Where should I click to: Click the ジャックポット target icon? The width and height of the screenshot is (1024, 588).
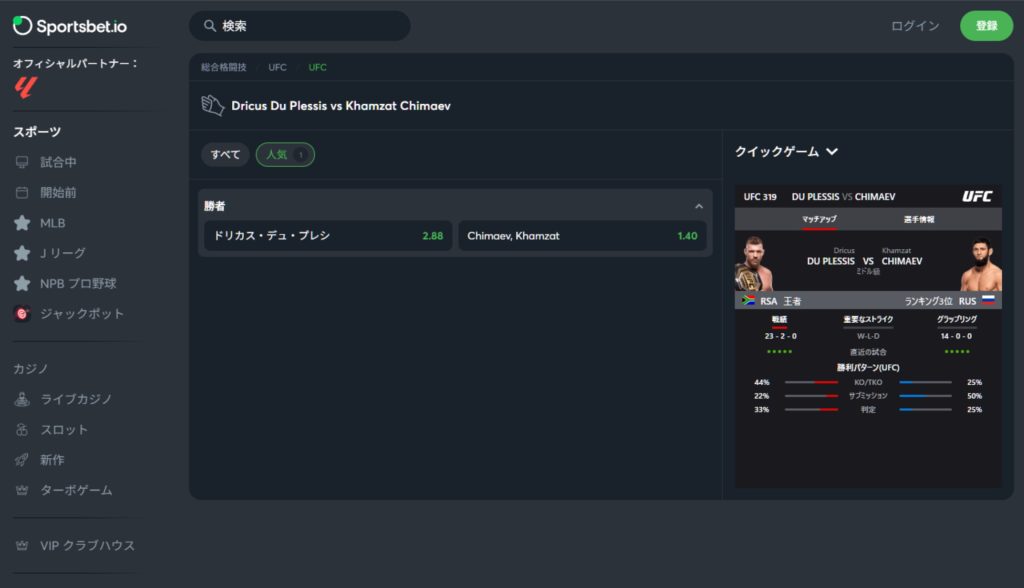[22, 314]
